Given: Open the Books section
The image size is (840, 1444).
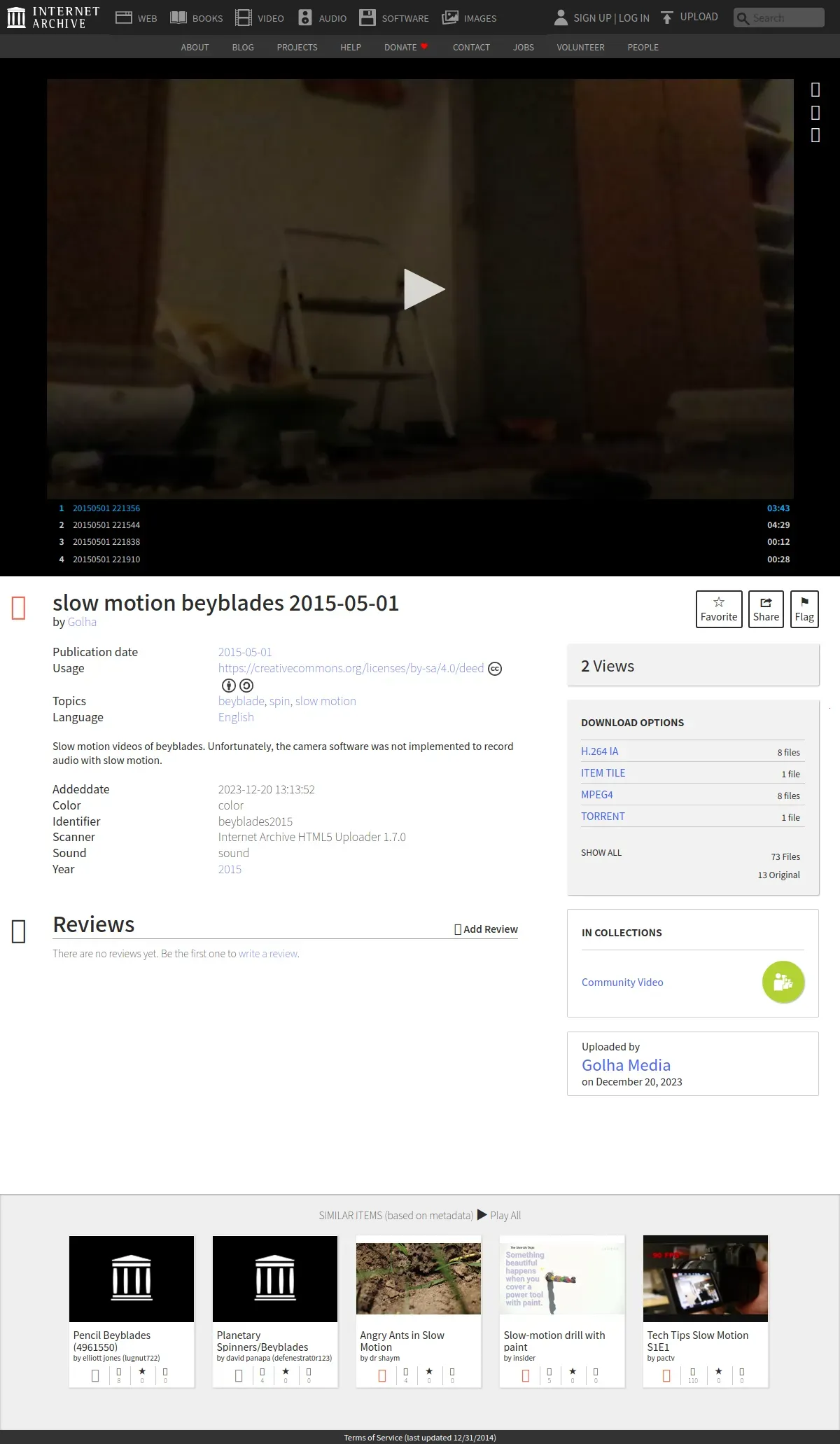Looking at the screenshot, I should pos(197,18).
